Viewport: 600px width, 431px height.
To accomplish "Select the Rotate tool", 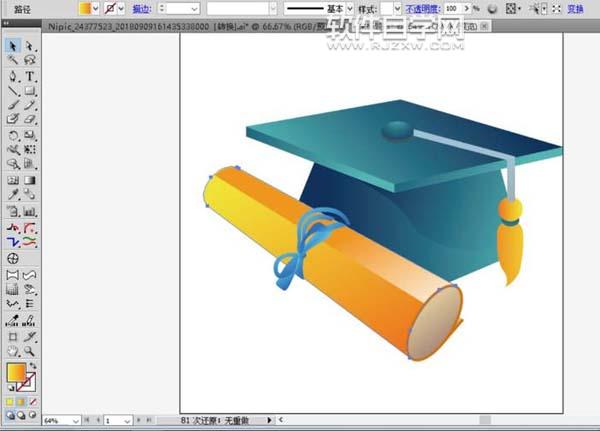I will click(x=13, y=134).
